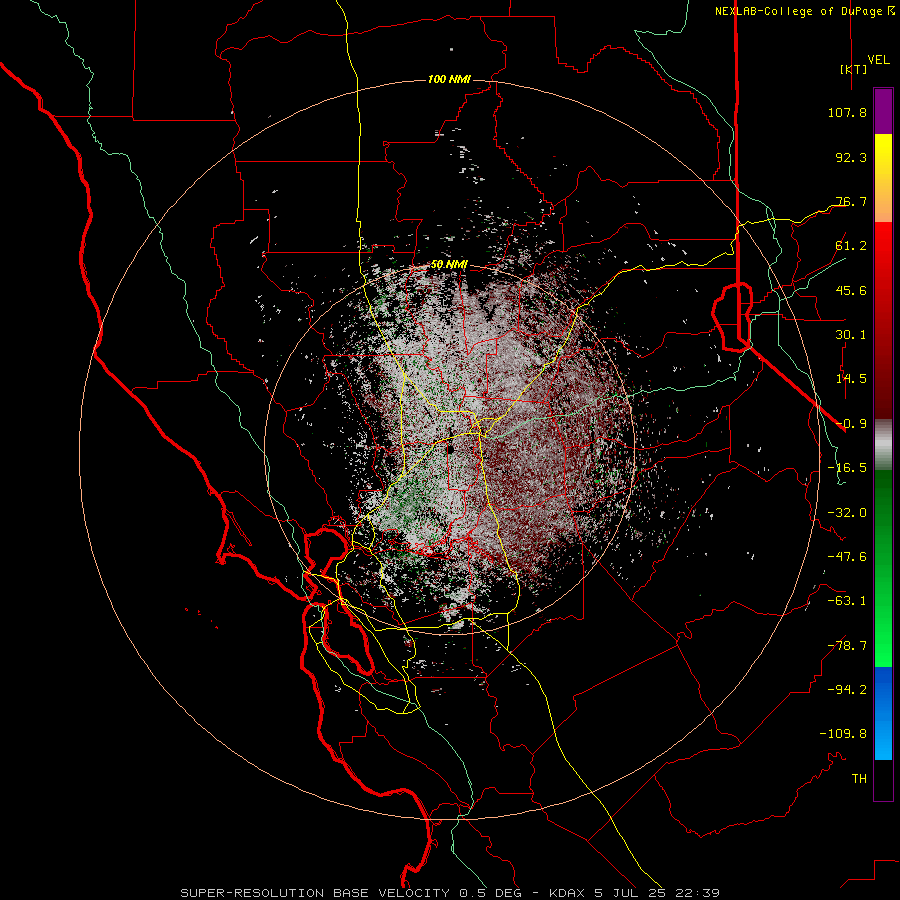Select the 76.7 velocity scale value
The image size is (900, 900).
click(851, 201)
